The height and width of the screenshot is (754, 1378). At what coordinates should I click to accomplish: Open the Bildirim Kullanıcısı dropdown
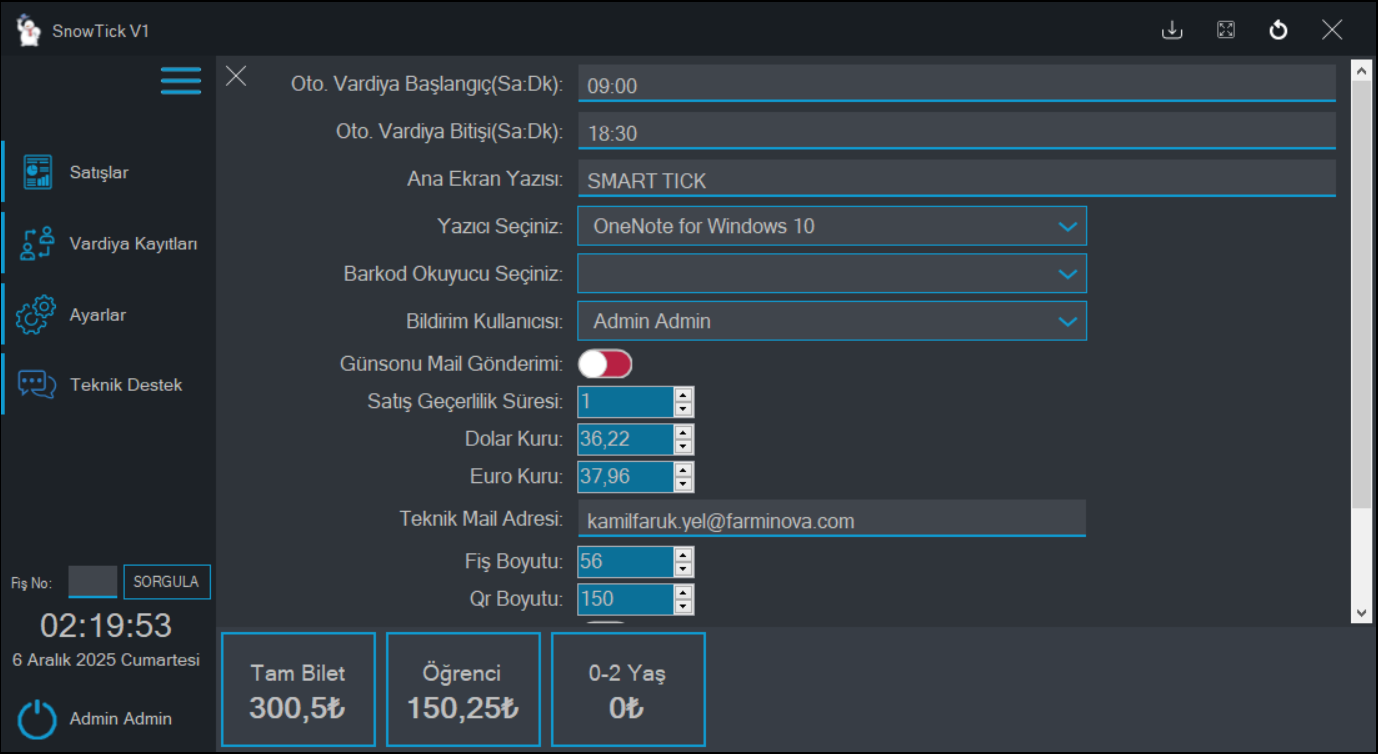click(x=831, y=321)
